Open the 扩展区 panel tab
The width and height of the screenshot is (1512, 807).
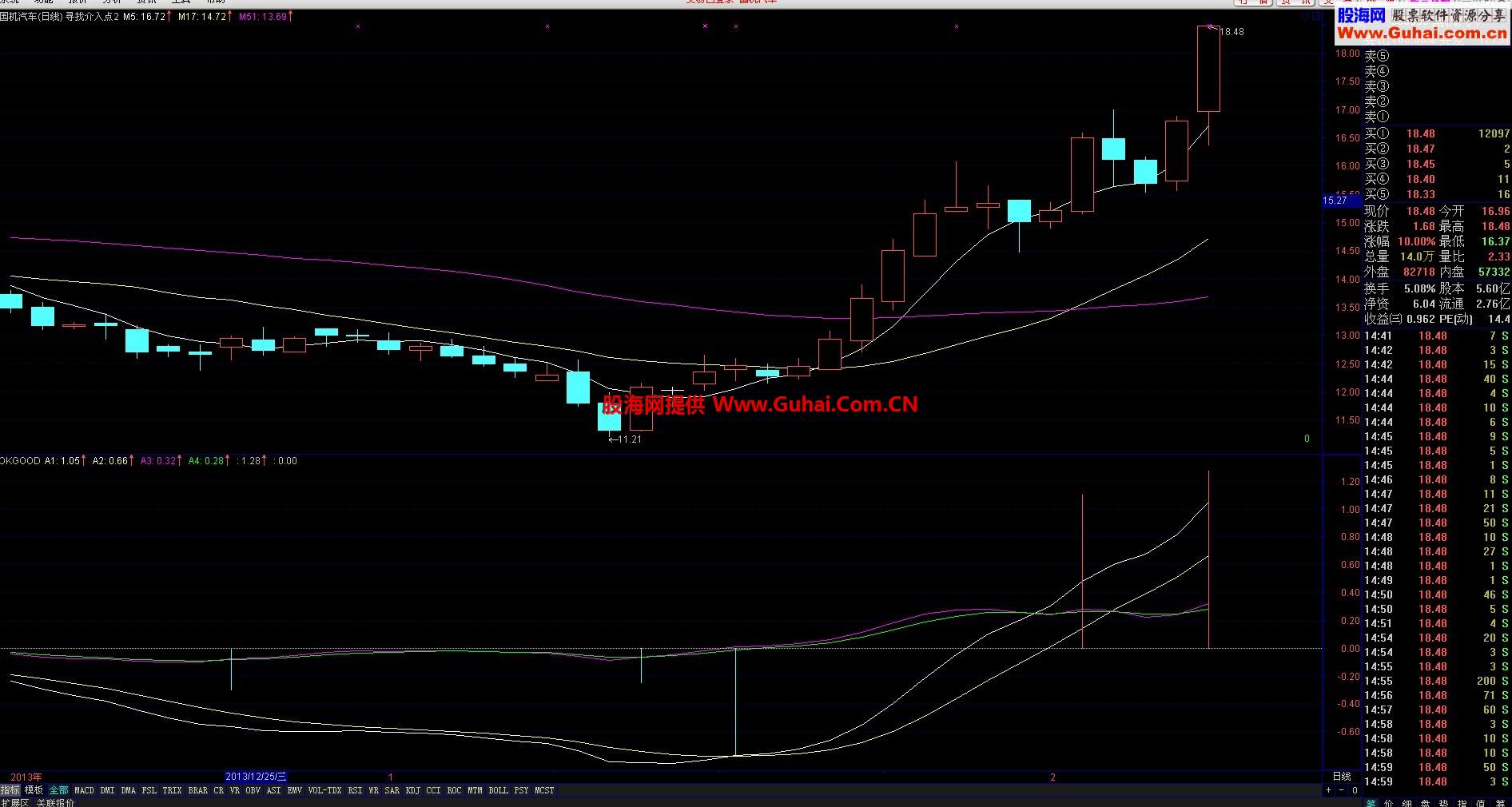tap(14, 802)
